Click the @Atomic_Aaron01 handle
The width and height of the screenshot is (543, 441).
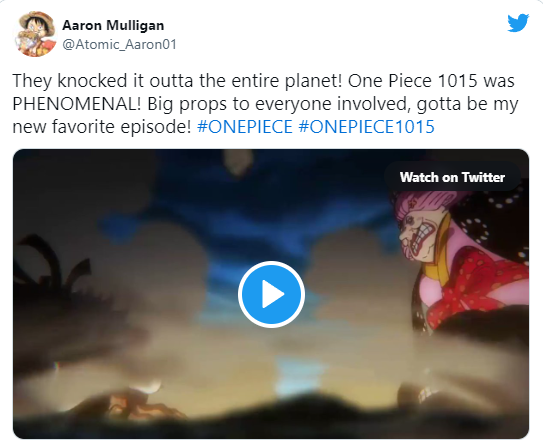pyautogui.click(x=119, y=44)
